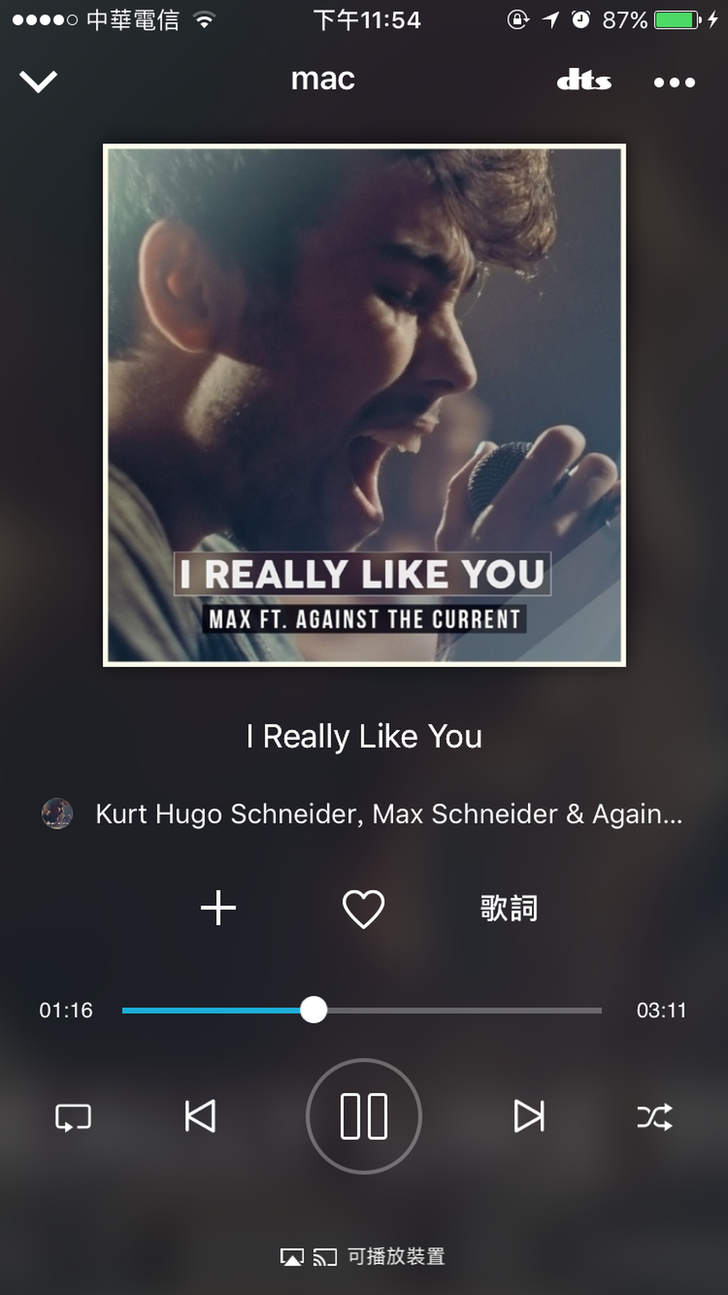The height and width of the screenshot is (1295, 728).
Task: Skip to the next track
Action: click(528, 1116)
